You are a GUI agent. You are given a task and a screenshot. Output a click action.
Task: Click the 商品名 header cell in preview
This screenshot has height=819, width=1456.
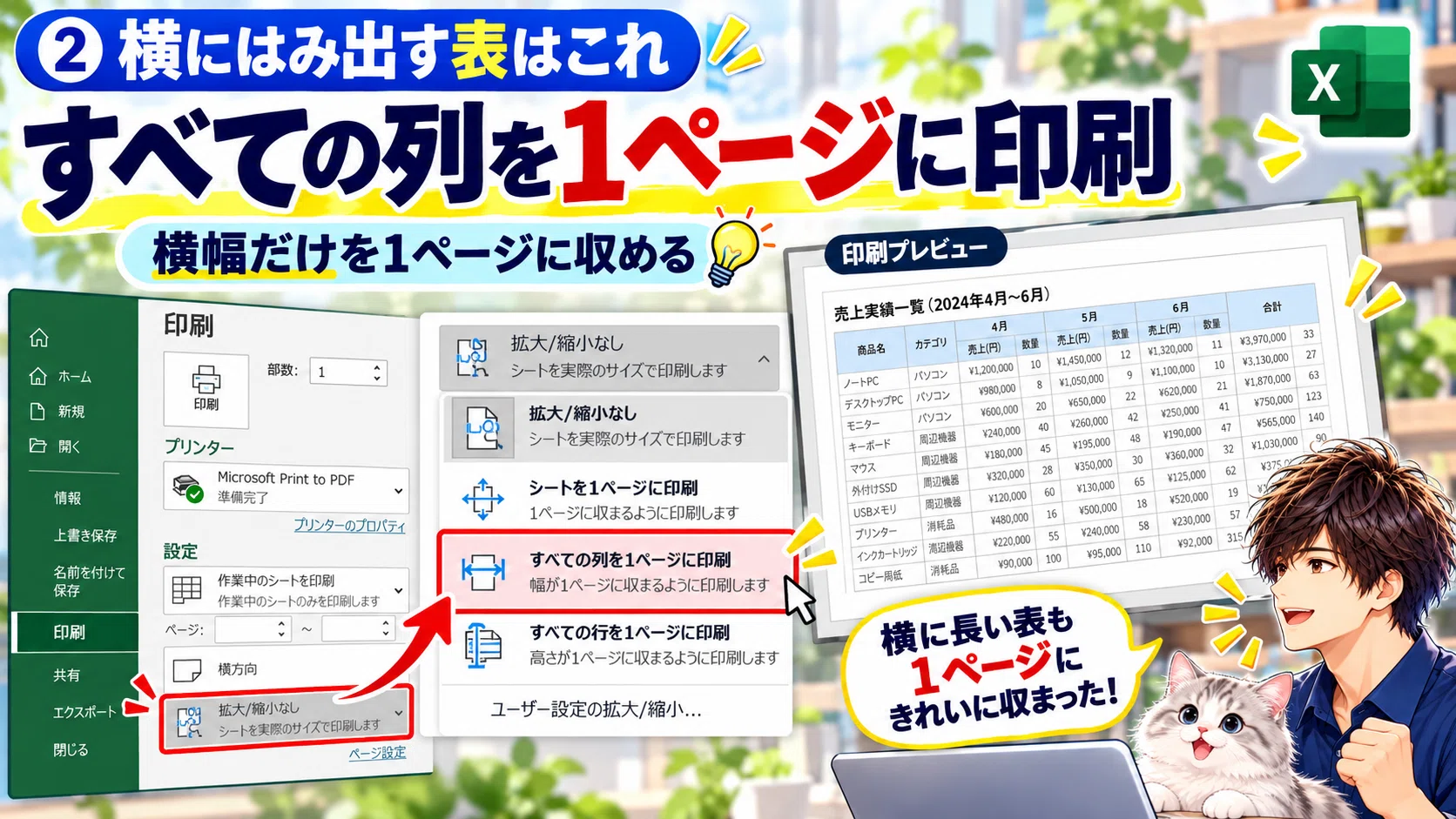point(871,349)
